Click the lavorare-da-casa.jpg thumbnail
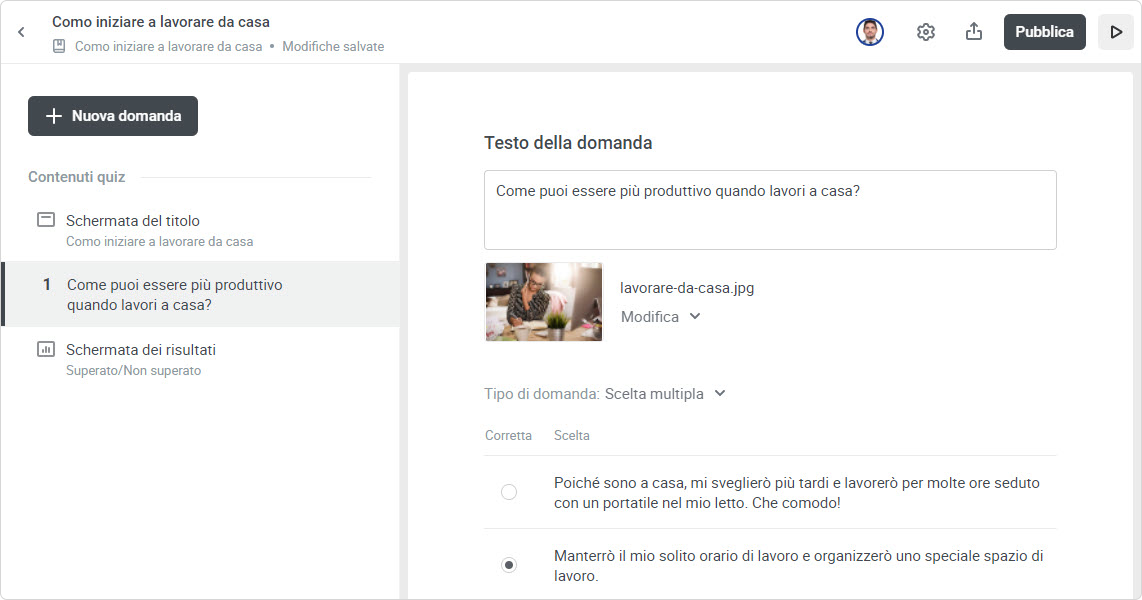The image size is (1142, 600). [x=543, y=302]
